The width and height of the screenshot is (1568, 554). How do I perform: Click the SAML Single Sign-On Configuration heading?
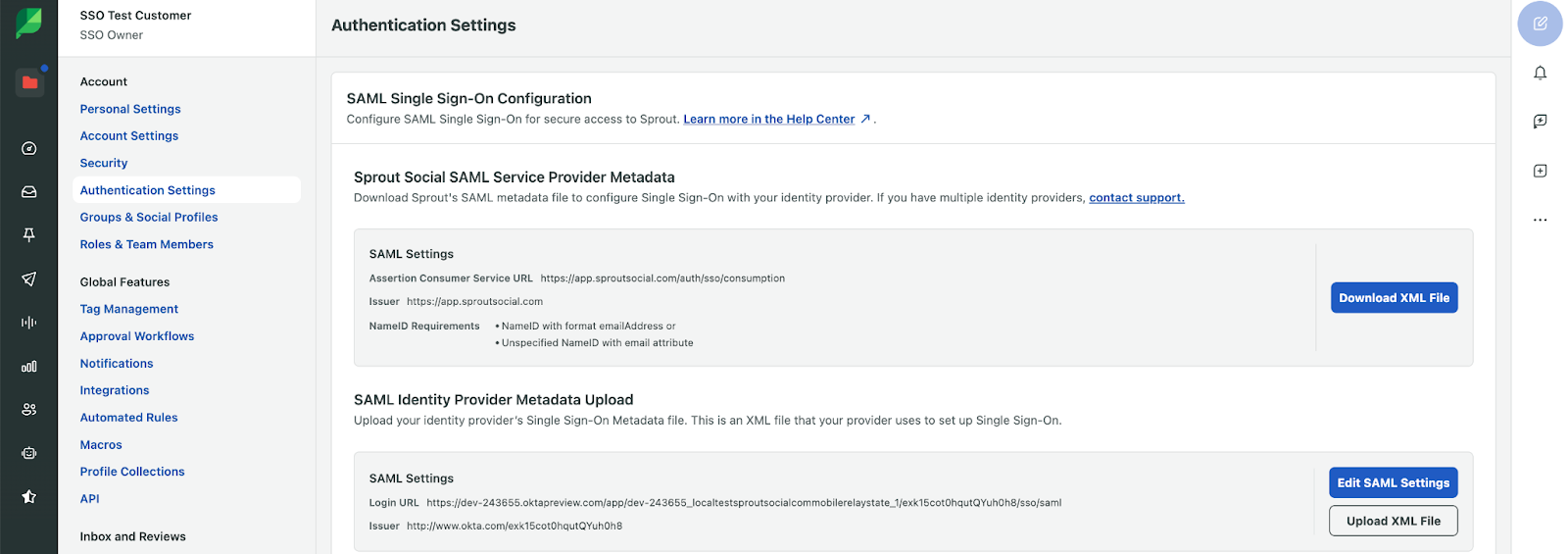coord(469,99)
